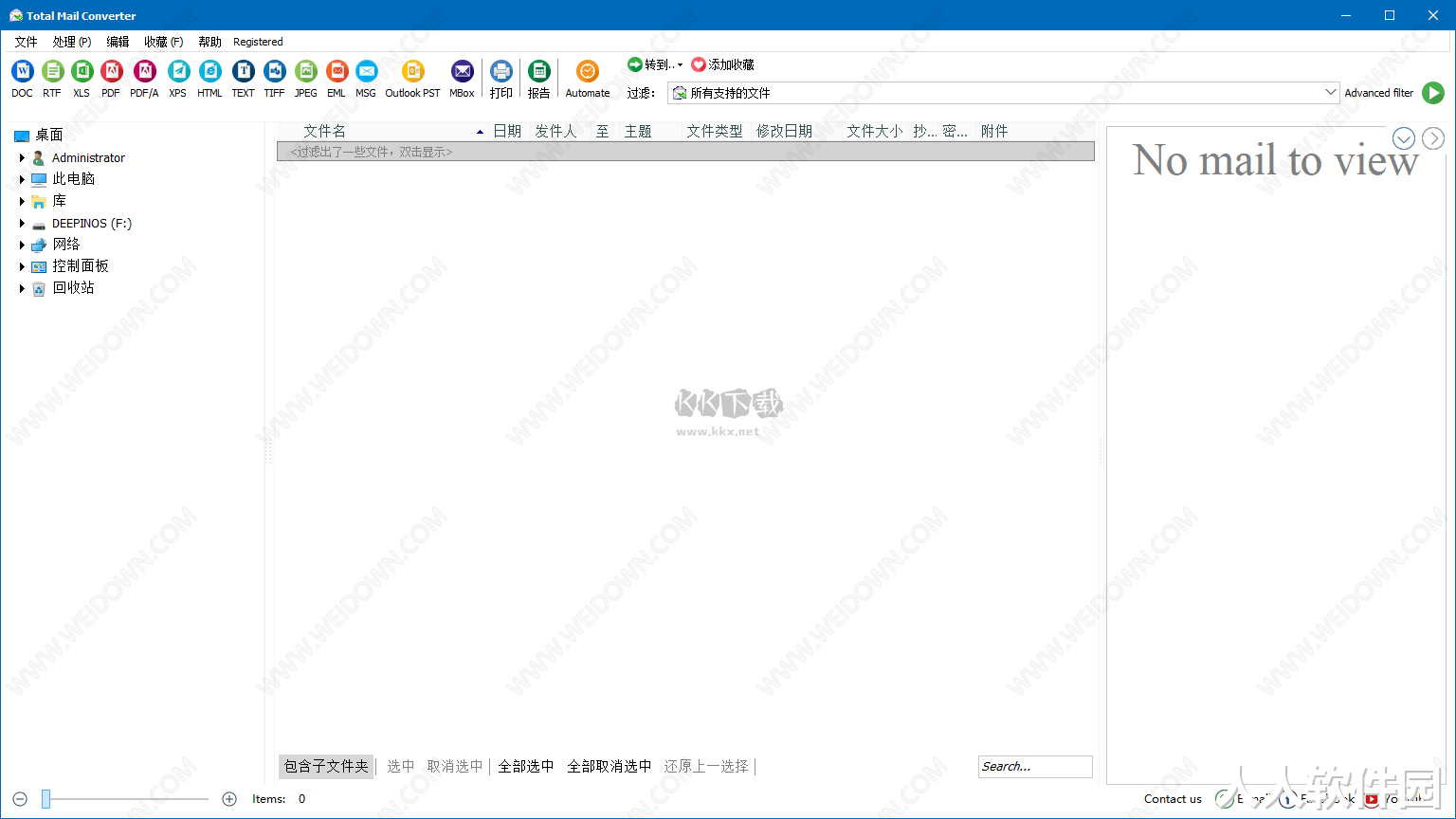Expand the DEEPINOS (F:) drive node
The image size is (1456, 819).
22,224
